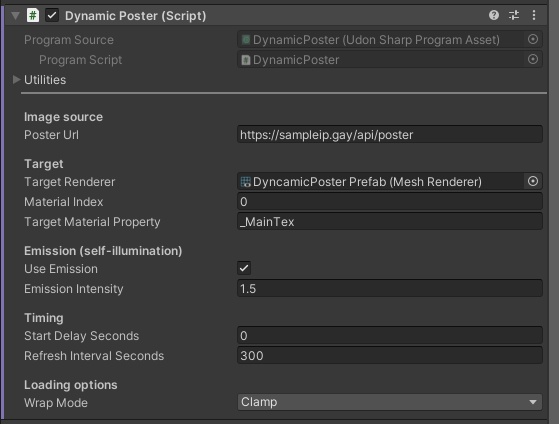Screen dimensions: 559x424
Task: Click the Start Delay Seconds label
Action: (x=82, y=336)
